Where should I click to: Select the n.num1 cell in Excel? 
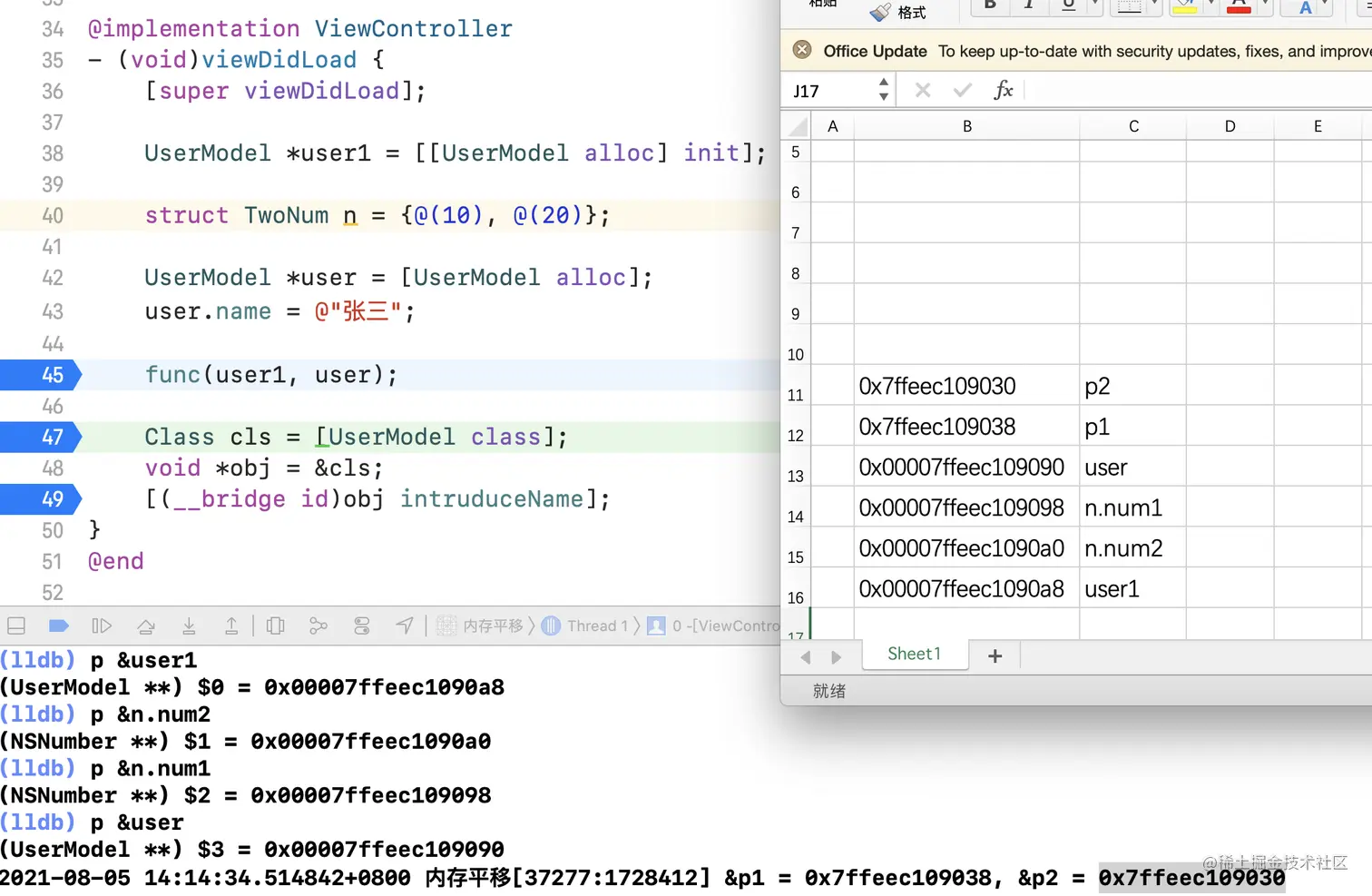point(1133,507)
